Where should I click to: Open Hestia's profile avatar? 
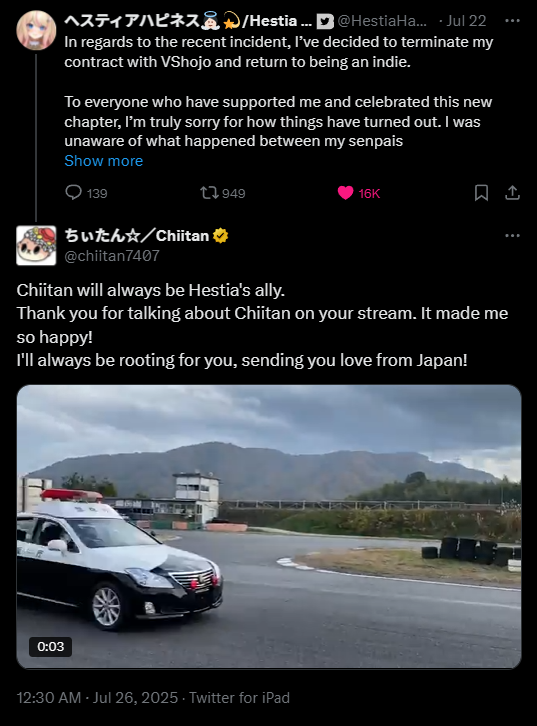[36, 30]
